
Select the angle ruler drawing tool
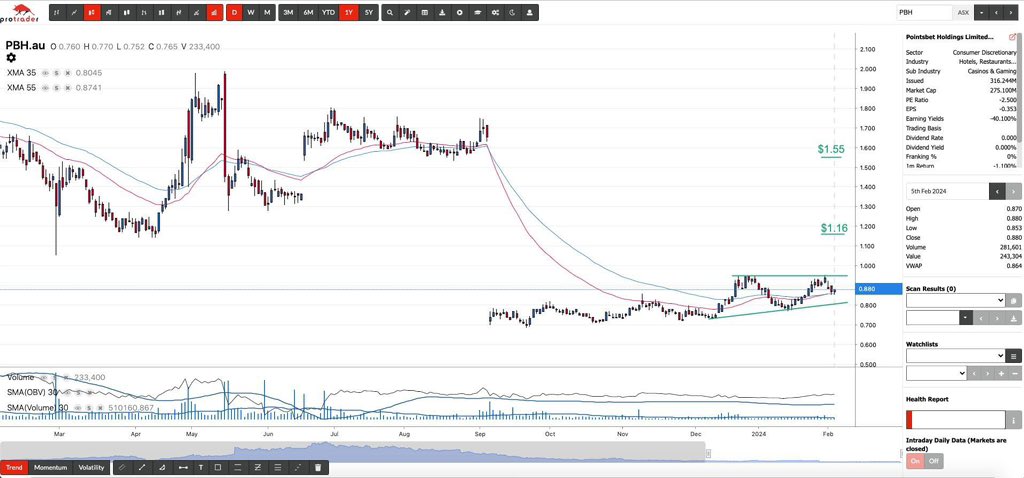tap(163, 468)
